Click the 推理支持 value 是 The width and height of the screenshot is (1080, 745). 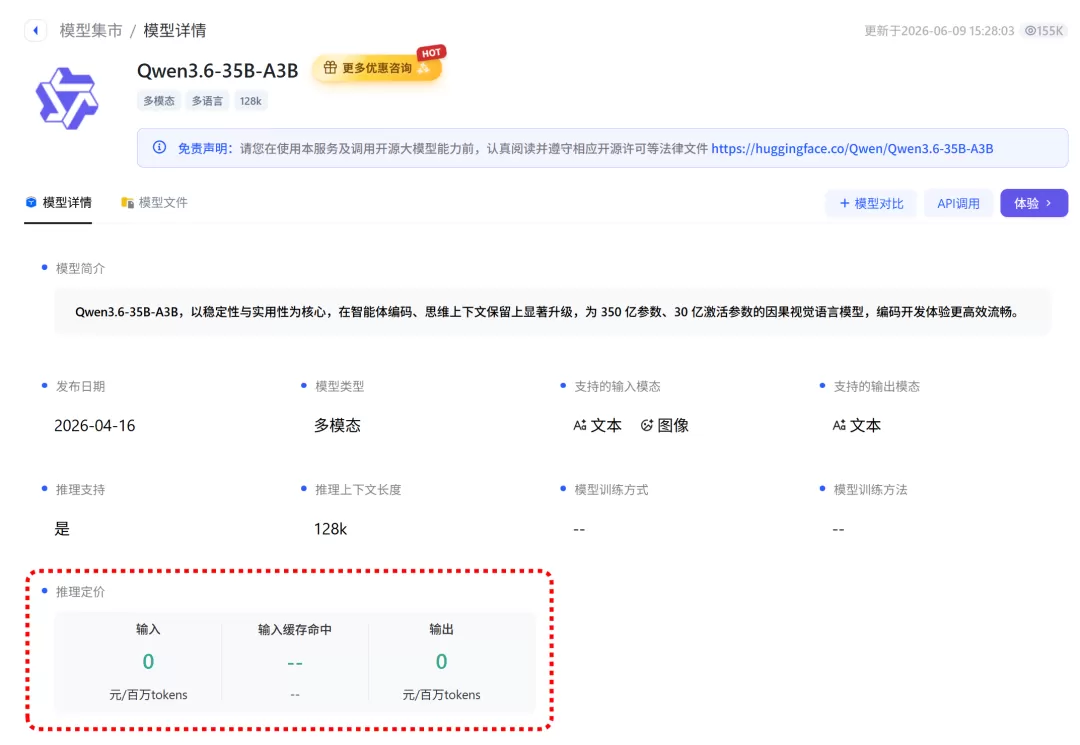pyautogui.click(x=62, y=529)
